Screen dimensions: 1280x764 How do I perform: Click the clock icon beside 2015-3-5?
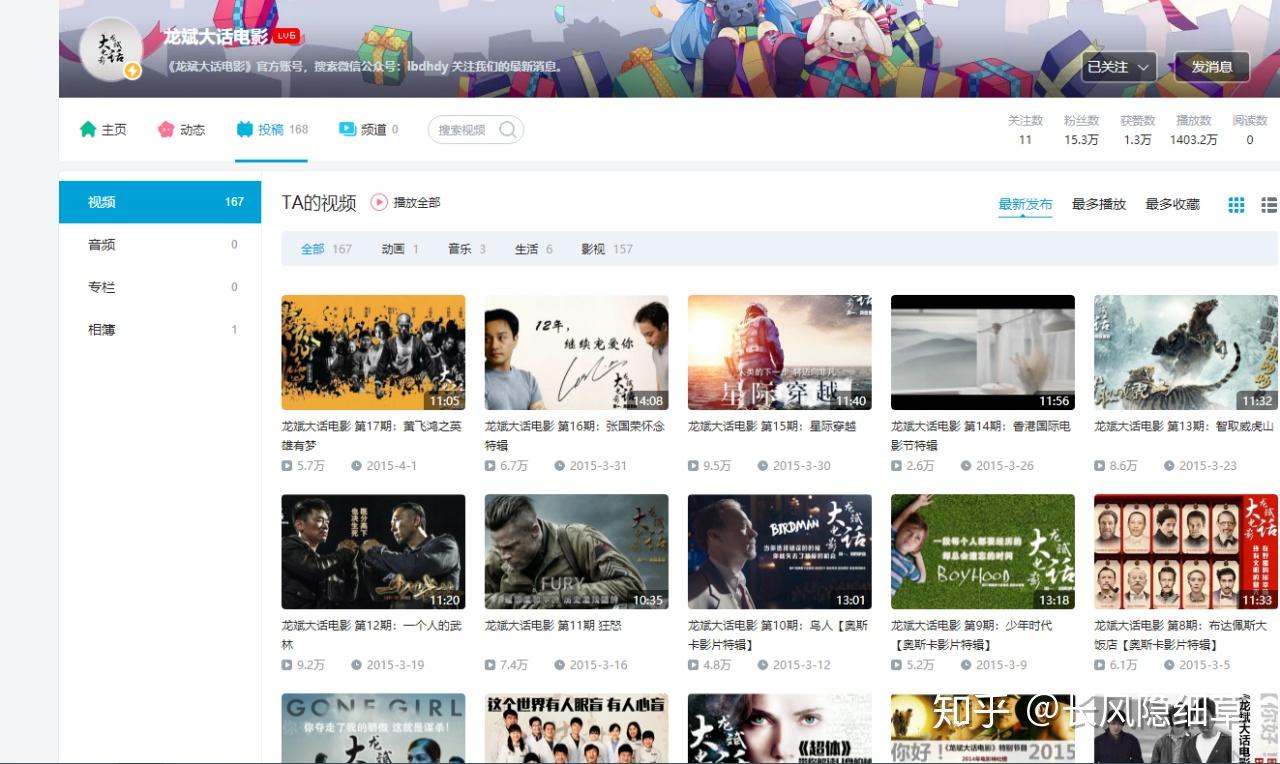pyautogui.click(x=1169, y=665)
